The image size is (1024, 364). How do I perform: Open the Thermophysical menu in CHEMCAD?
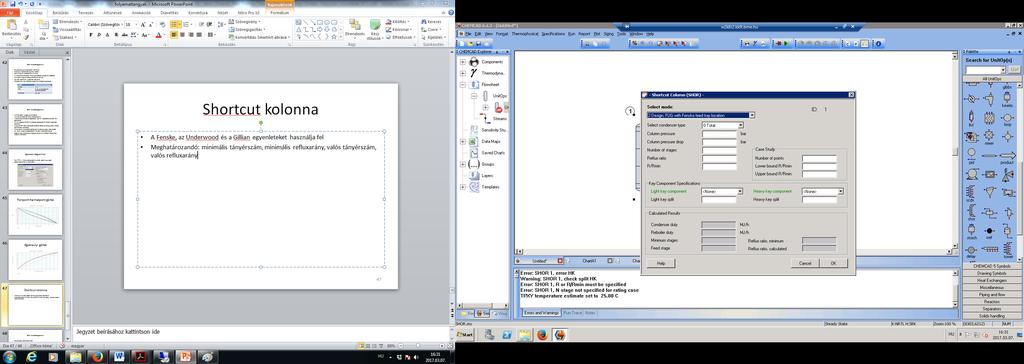click(x=525, y=33)
